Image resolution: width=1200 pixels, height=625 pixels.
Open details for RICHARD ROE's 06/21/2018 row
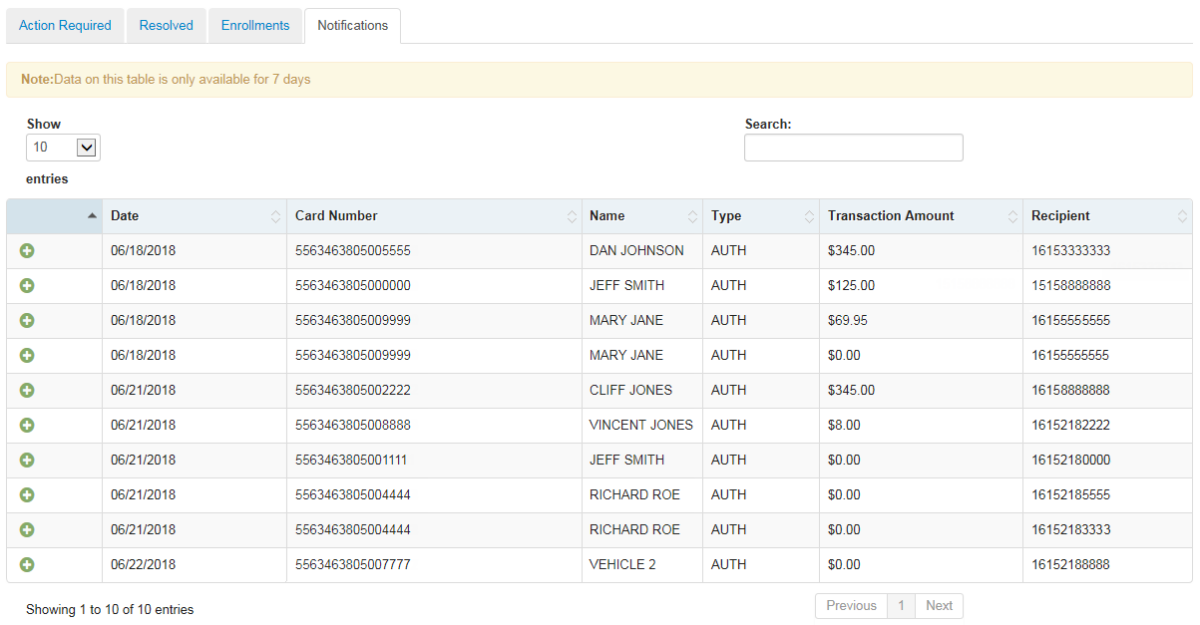point(27,495)
